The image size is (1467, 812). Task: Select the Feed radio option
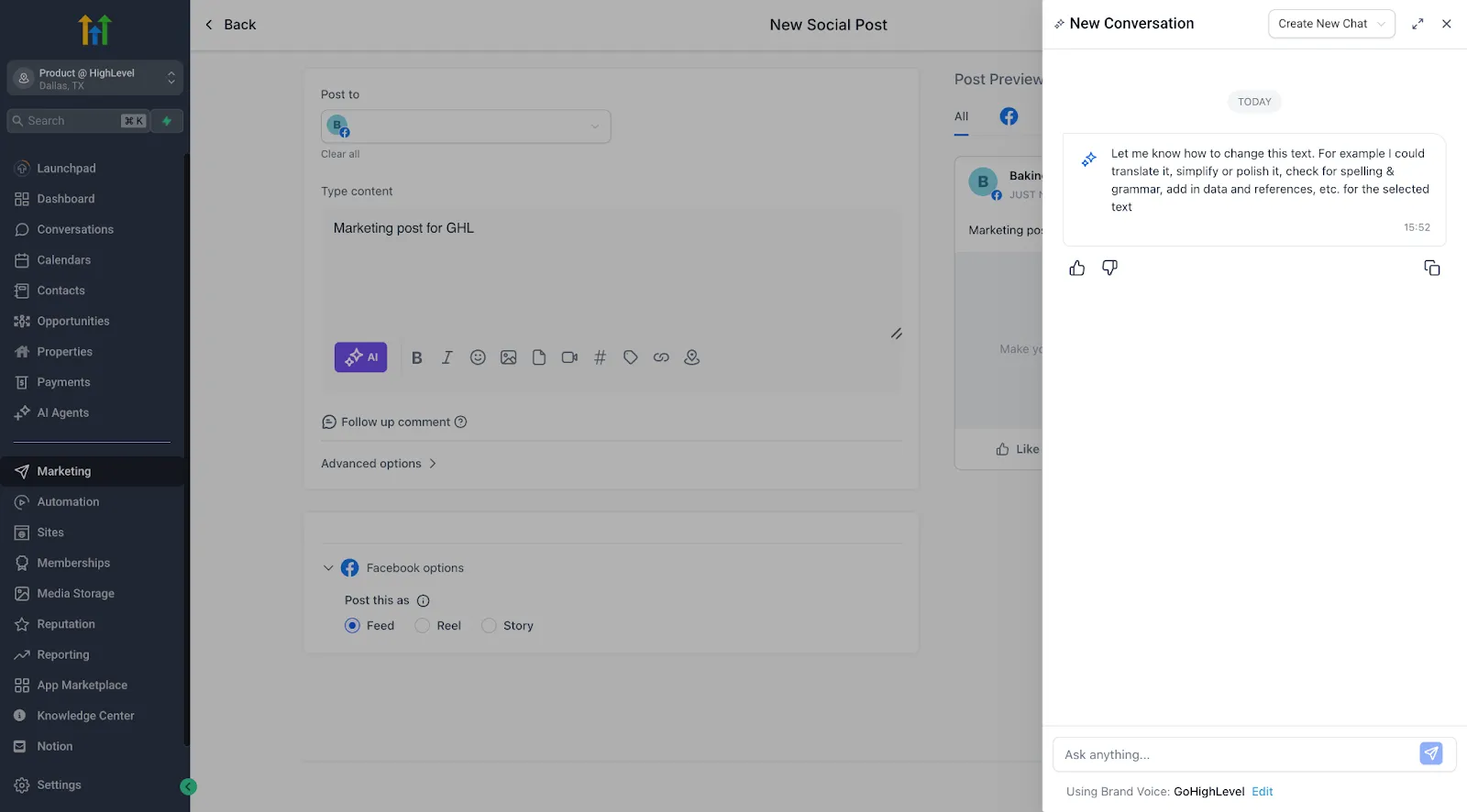(352, 626)
